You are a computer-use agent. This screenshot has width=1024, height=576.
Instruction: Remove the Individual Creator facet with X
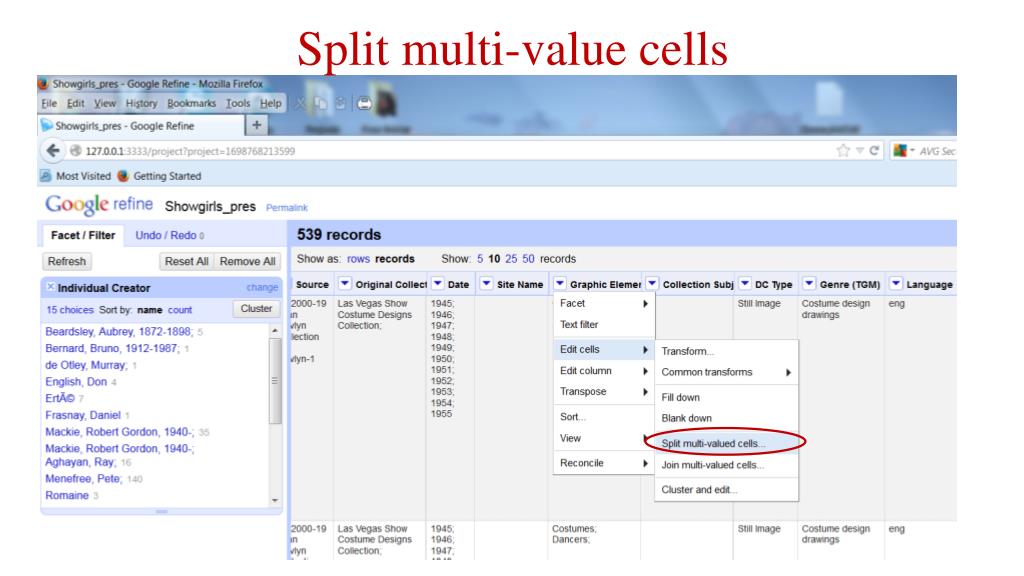(50, 287)
